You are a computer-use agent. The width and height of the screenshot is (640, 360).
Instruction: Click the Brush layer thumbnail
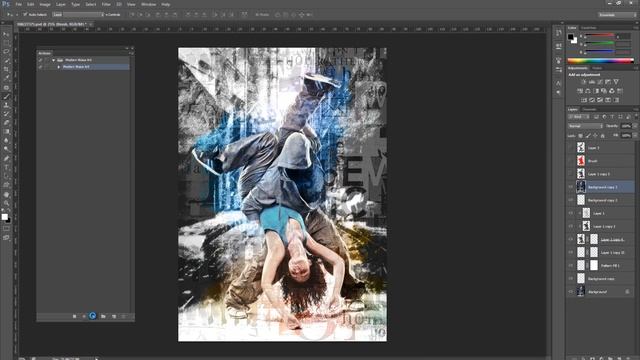tap(581, 161)
